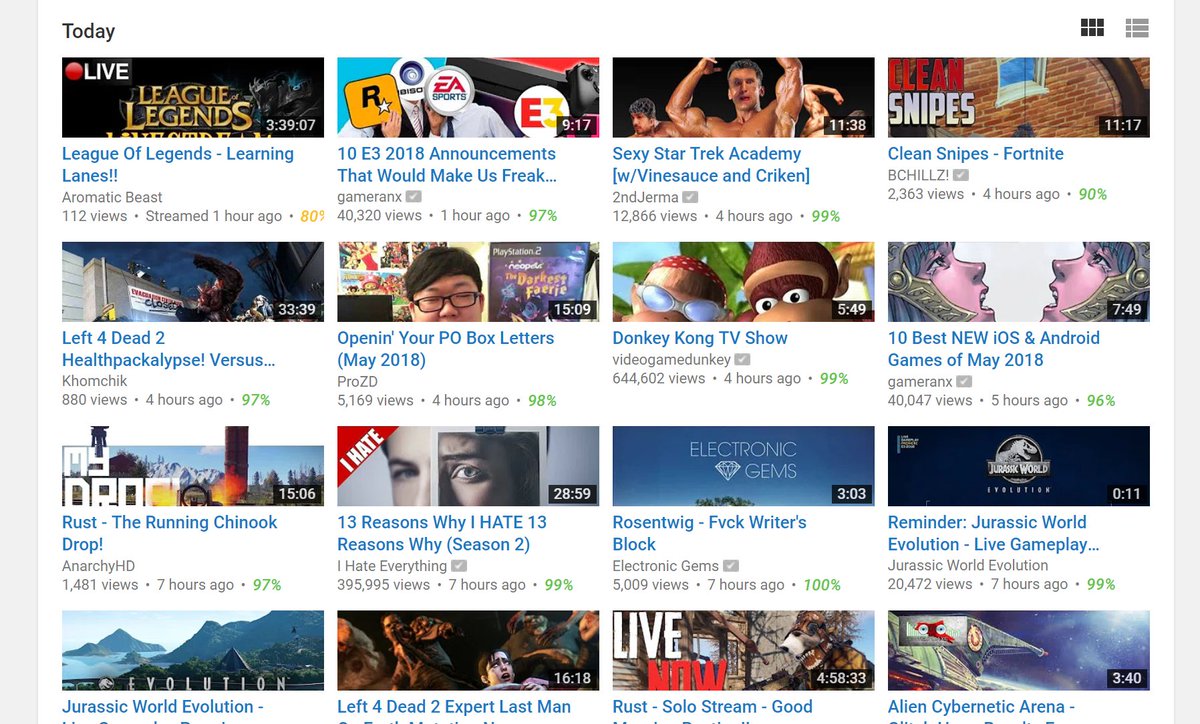This screenshot has height=724, width=1200.
Task: Click '10 E3 2018 Announcements' video title
Action: [447, 165]
